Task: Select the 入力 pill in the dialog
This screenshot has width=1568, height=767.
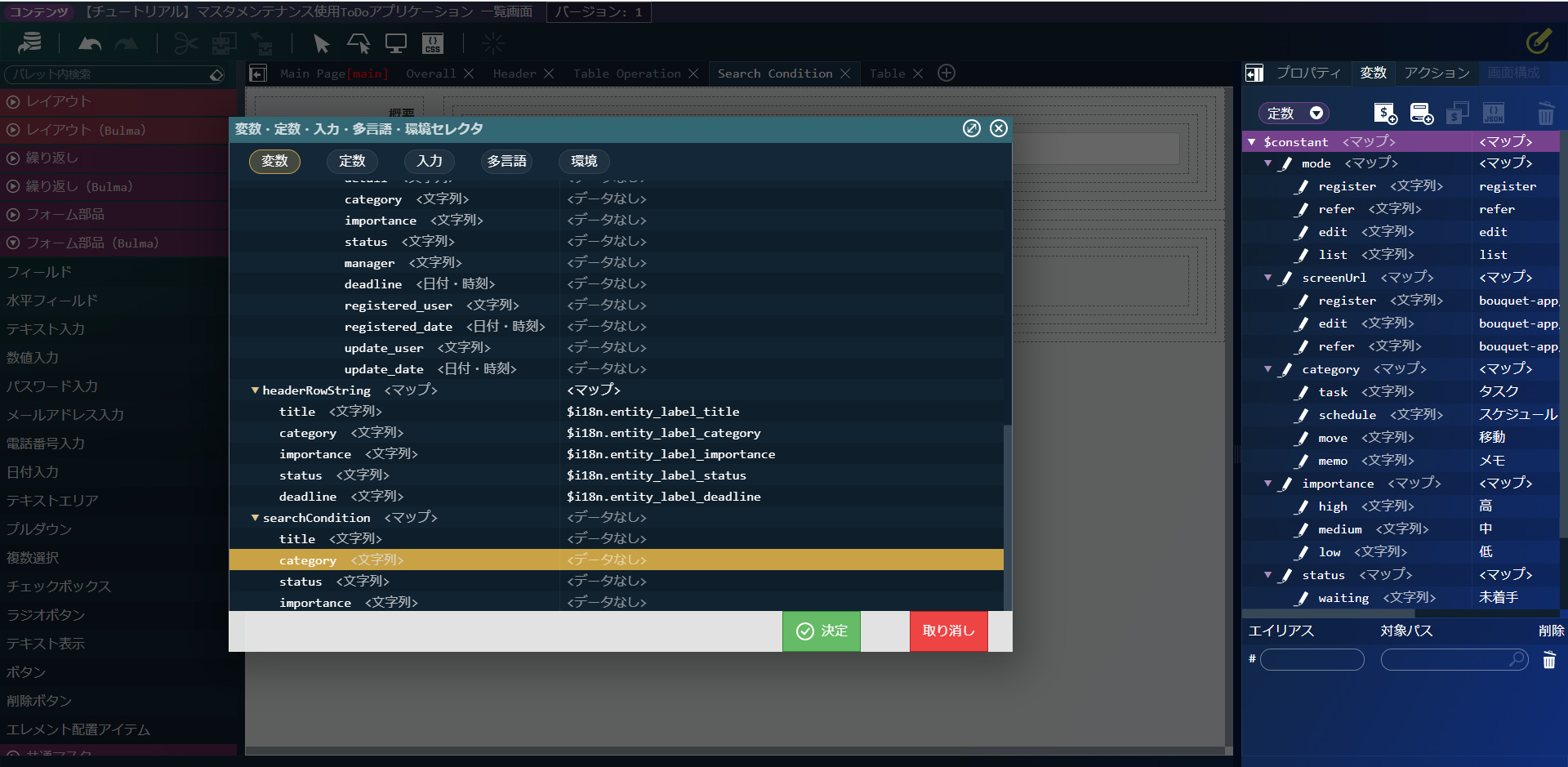Action: 430,161
